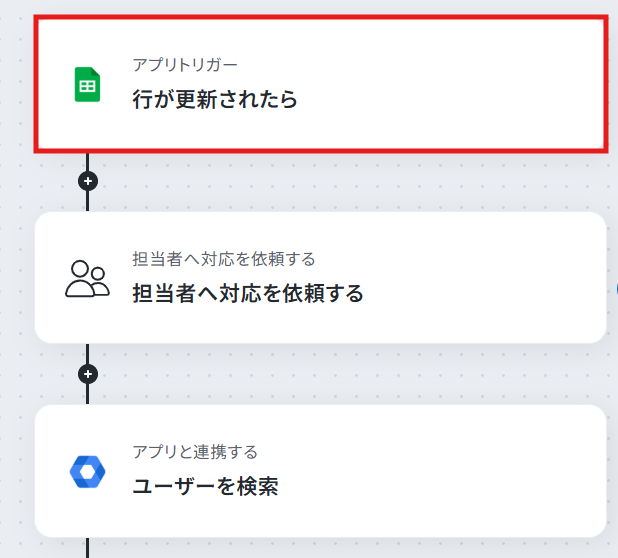Click the アプリと連携する label

pyautogui.click(x=195, y=452)
